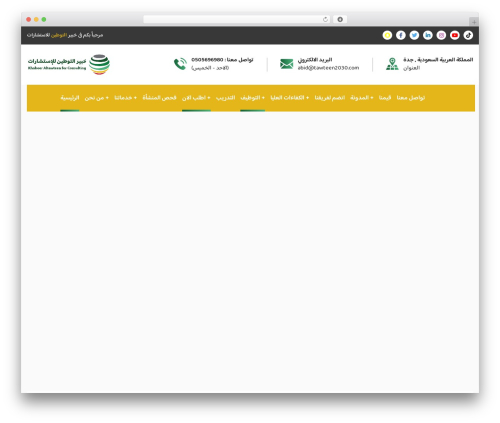Image resolution: width=500 pixels, height=423 pixels.
Task: Click the welcome text in dark top bar
Action: pos(65,35)
